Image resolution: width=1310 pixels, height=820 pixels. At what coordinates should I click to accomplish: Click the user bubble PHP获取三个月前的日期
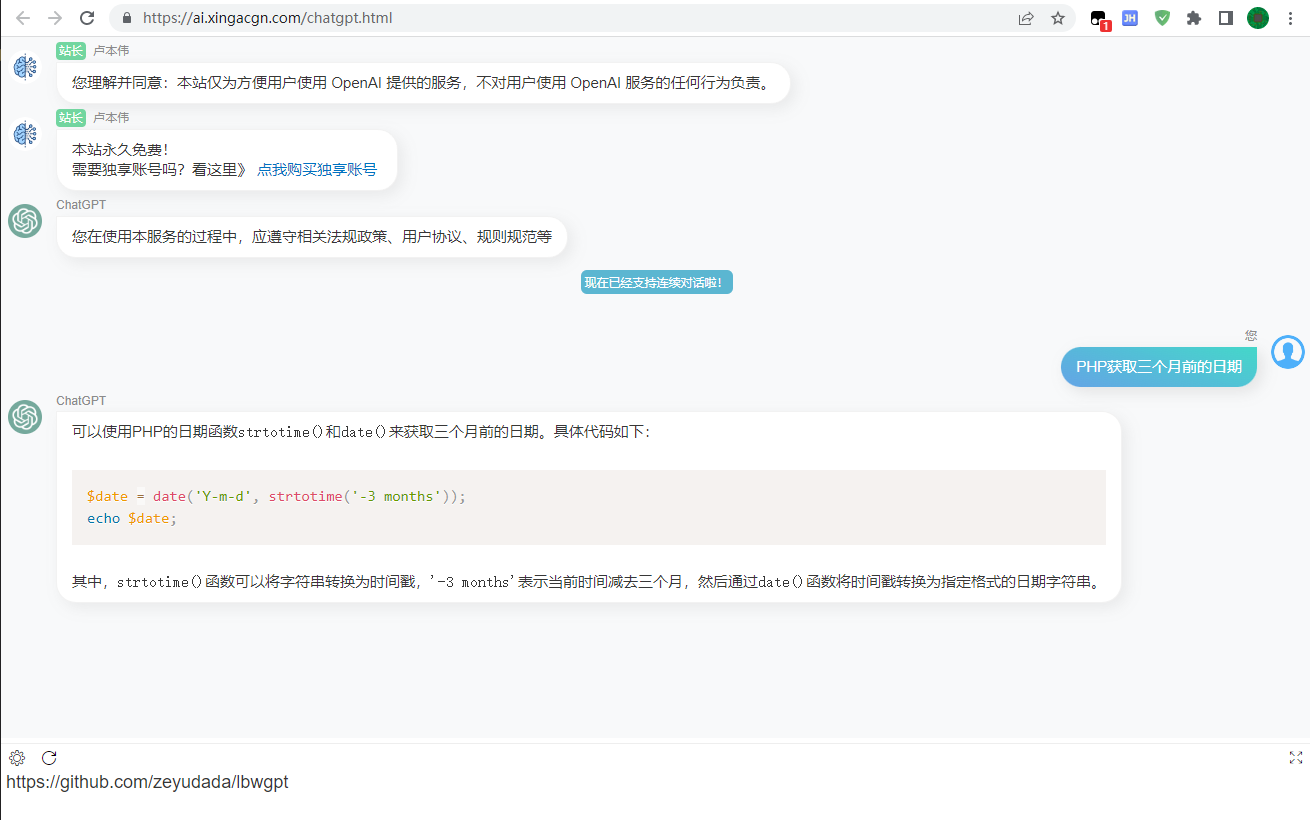click(x=1159, y=367)
